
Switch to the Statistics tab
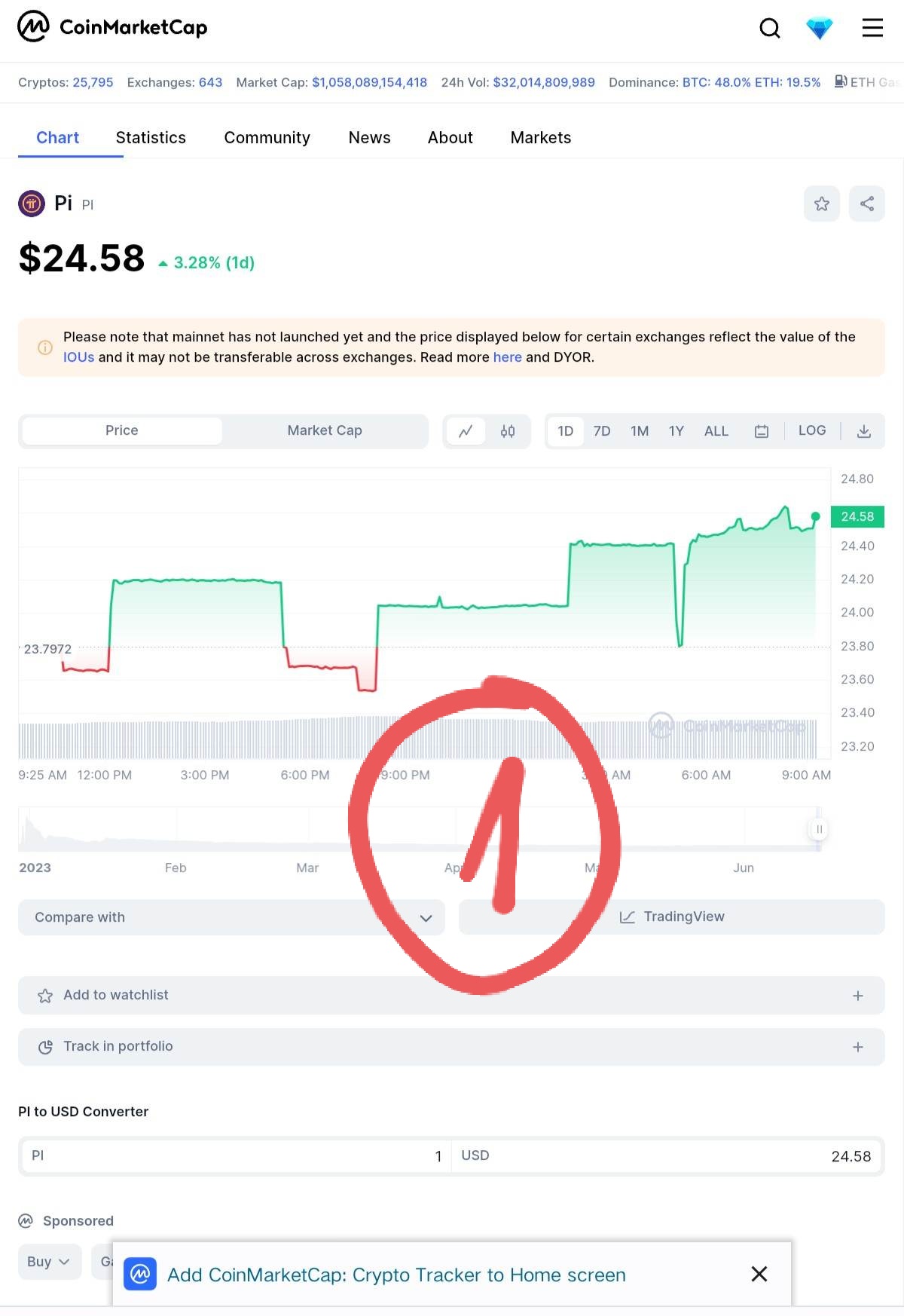[151, 138]
